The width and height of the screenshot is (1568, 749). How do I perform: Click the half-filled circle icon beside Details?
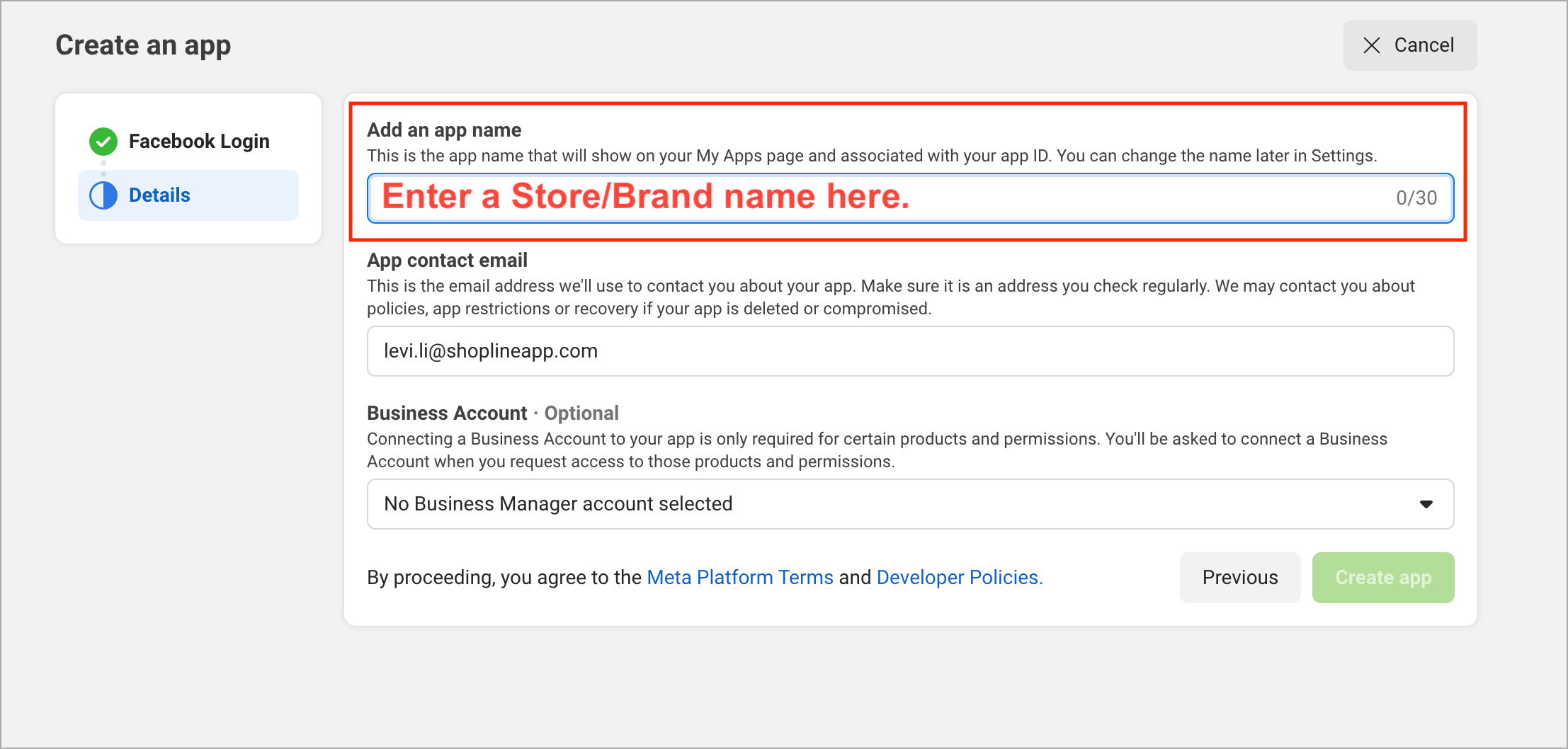(103, 195)
